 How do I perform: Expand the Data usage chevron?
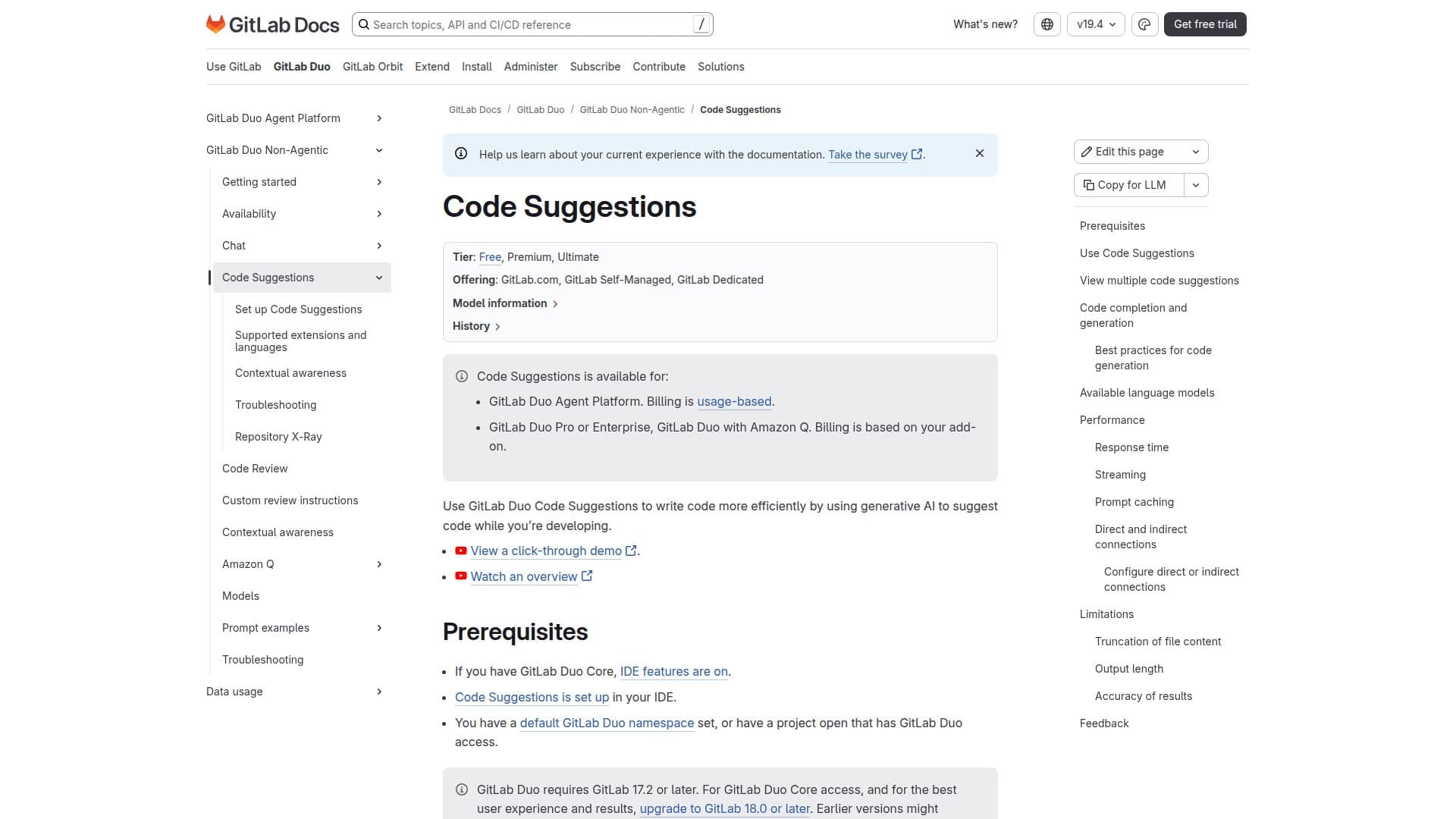379,692
